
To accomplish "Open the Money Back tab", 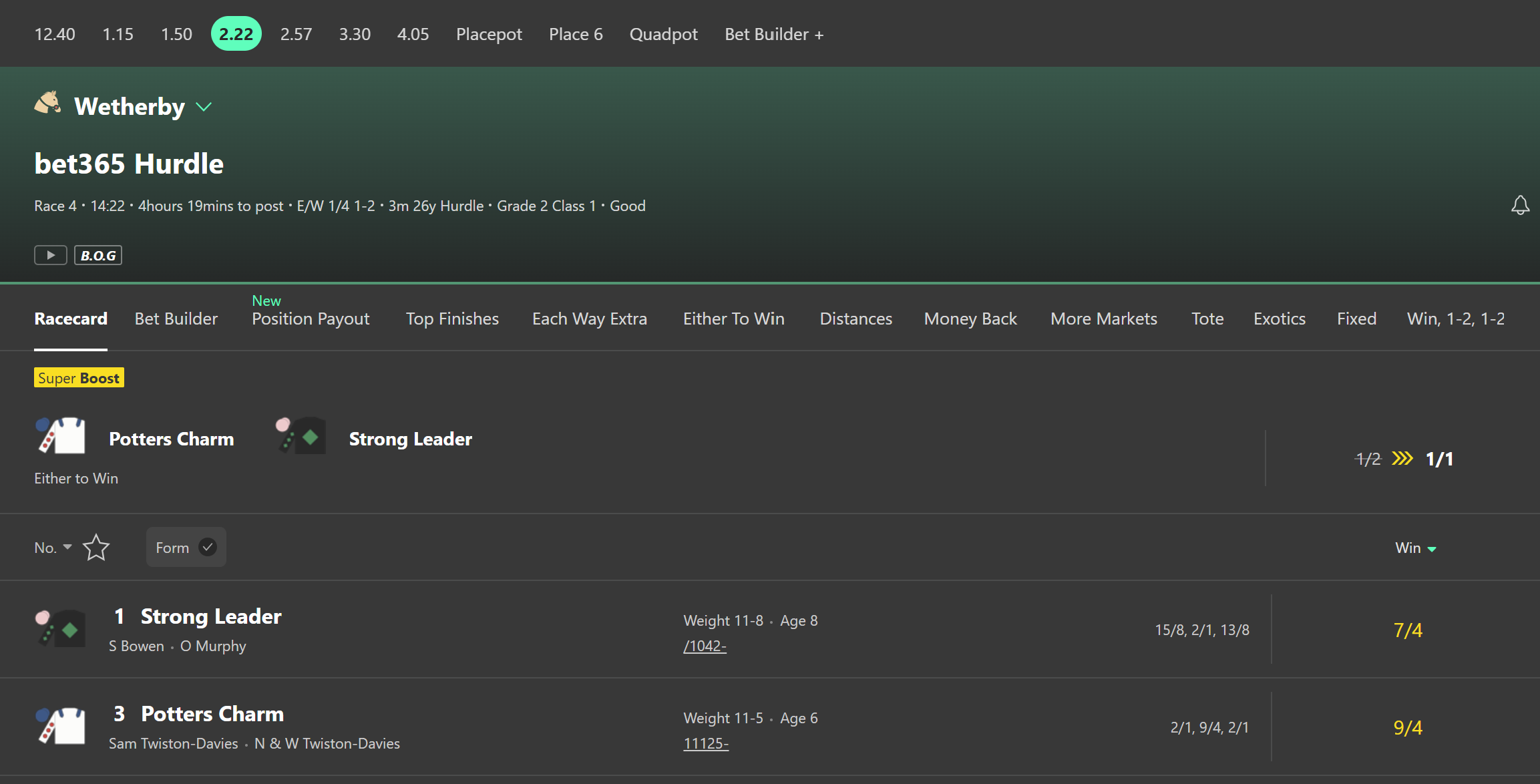I will click(x=970, y=319).
